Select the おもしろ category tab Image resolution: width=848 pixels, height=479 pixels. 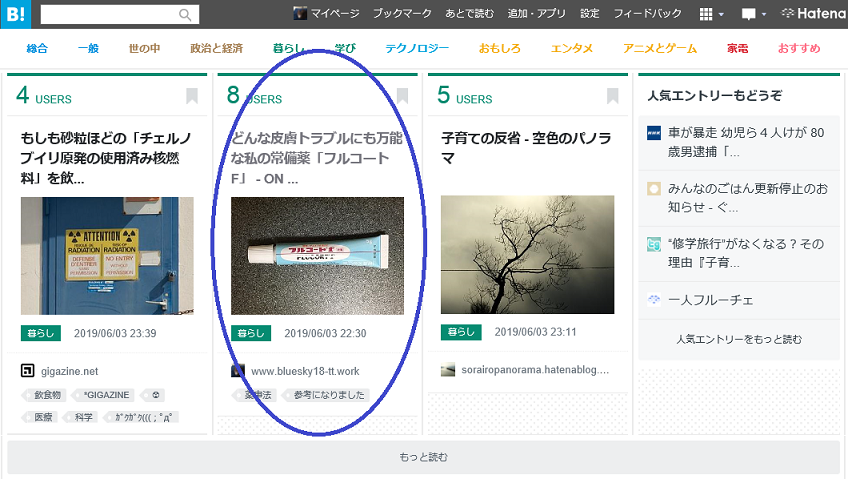pyautogui.click(x=499, y=49)
